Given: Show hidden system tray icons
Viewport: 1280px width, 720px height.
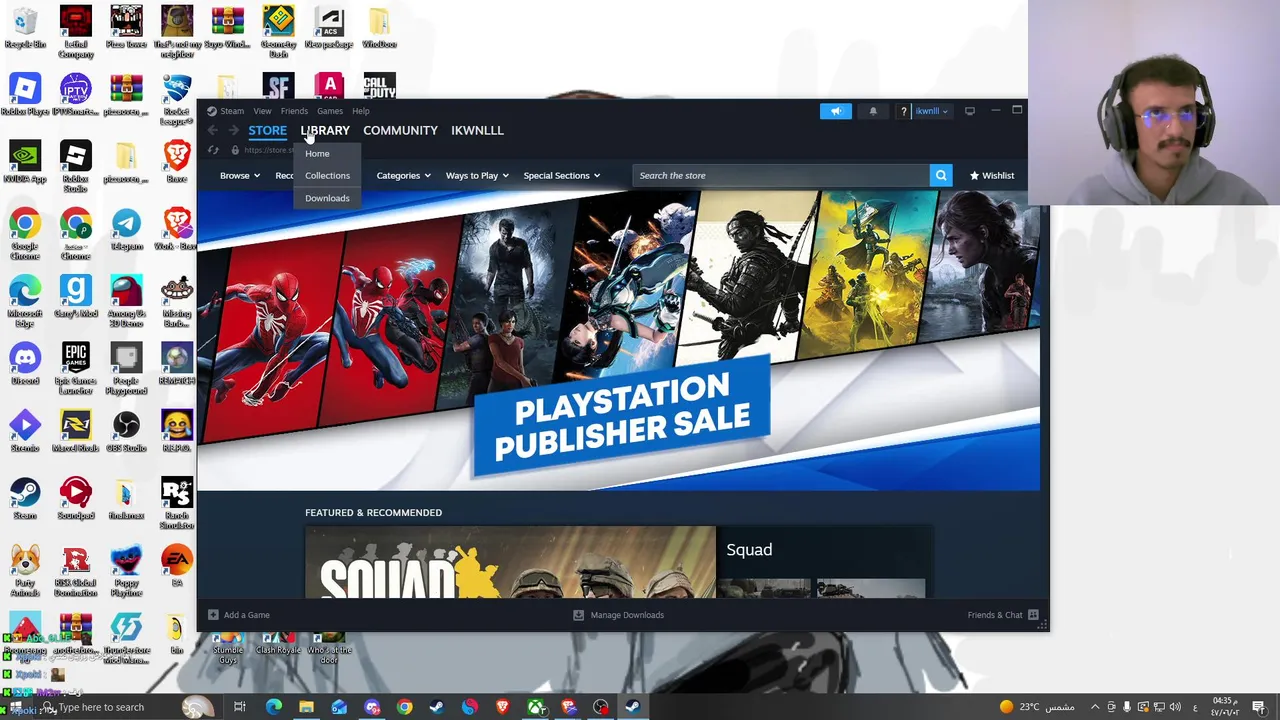Looking at the screenshot, I should pyautogui.click(x=1095, y=707).
